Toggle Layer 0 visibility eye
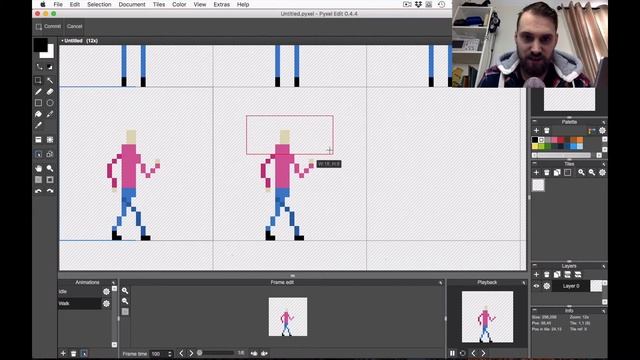This screenshot has width=640, height=360. tap(536, 286)
